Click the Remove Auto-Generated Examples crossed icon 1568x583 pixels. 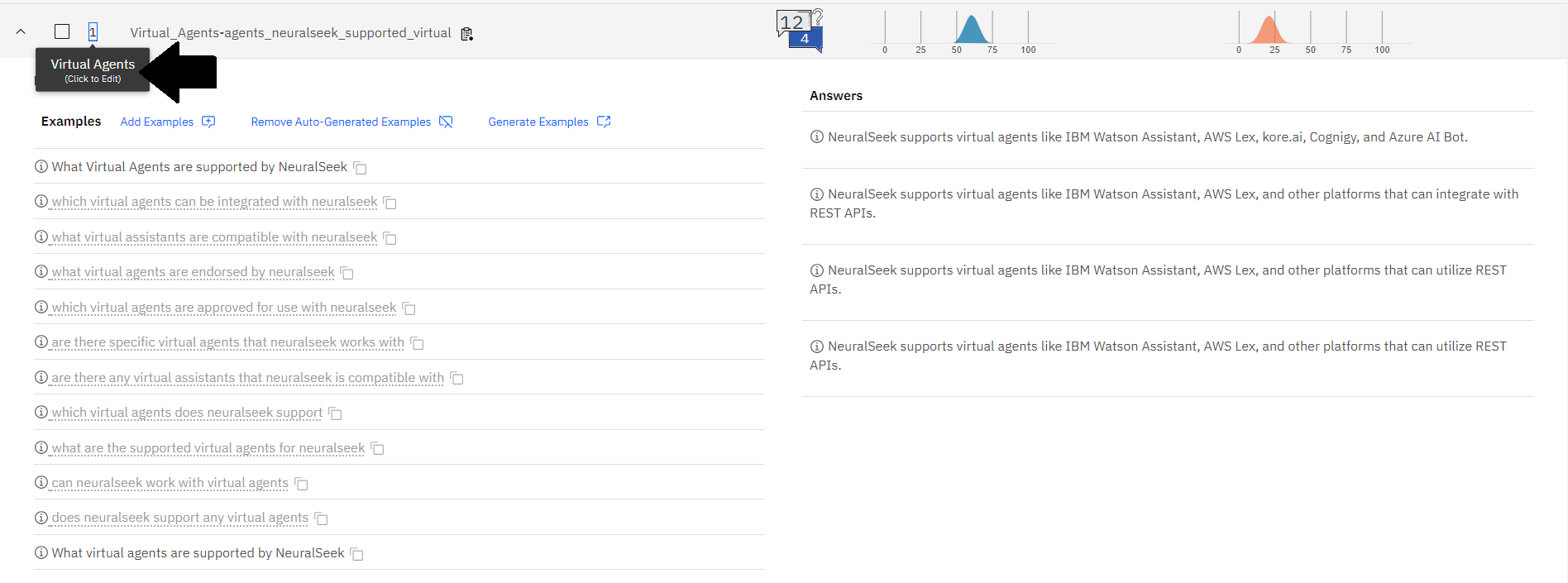click(x=446, y=122)
